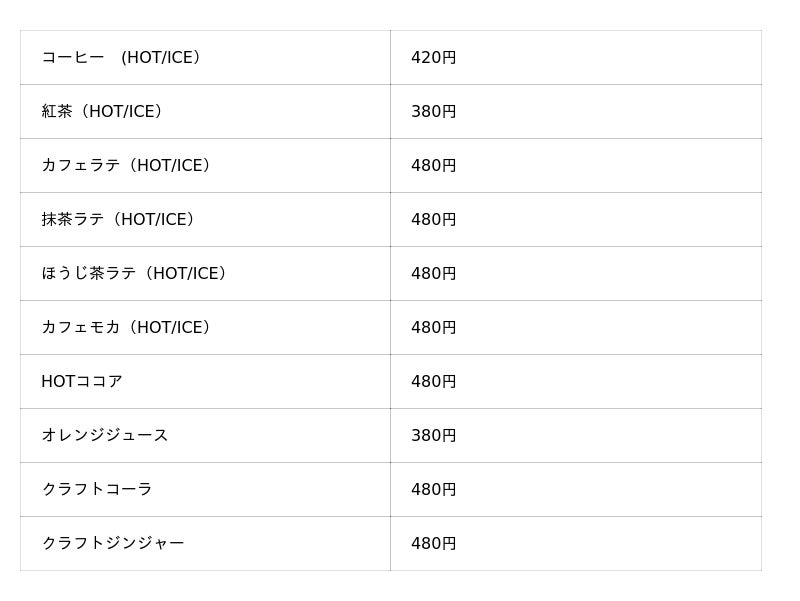The height and width of the screenshot is (601, 800).
Task: Click the クラフトジンジャー menu entry
Action: (x=113, y=544)
